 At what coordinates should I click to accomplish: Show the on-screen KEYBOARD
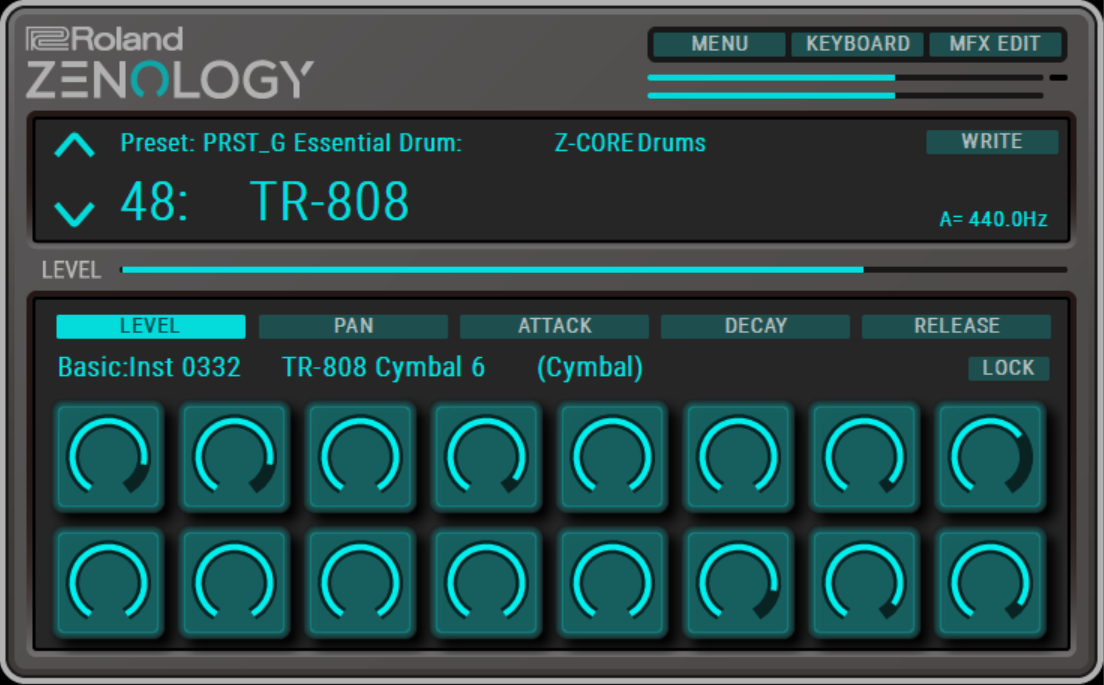click(858, 44)
